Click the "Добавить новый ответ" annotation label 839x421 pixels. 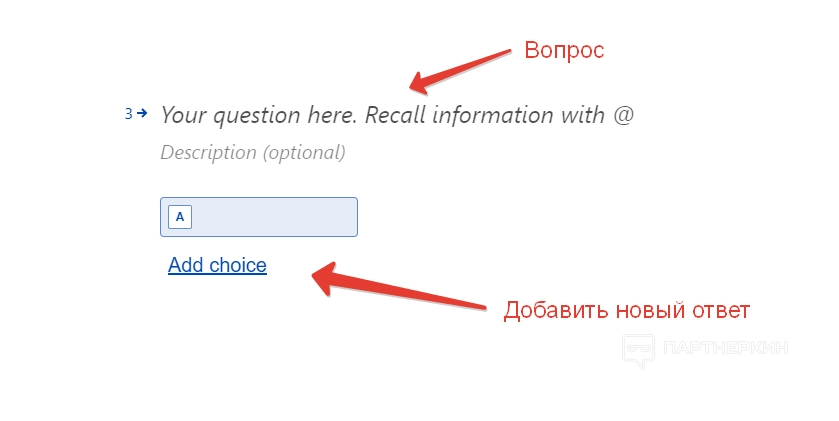[626, 310]
